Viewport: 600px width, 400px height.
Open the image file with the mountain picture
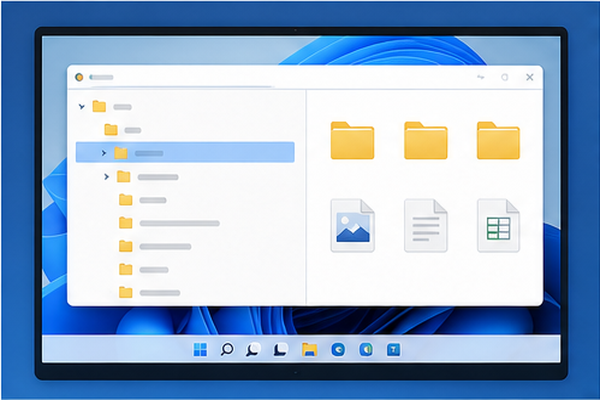coord(352,225)
